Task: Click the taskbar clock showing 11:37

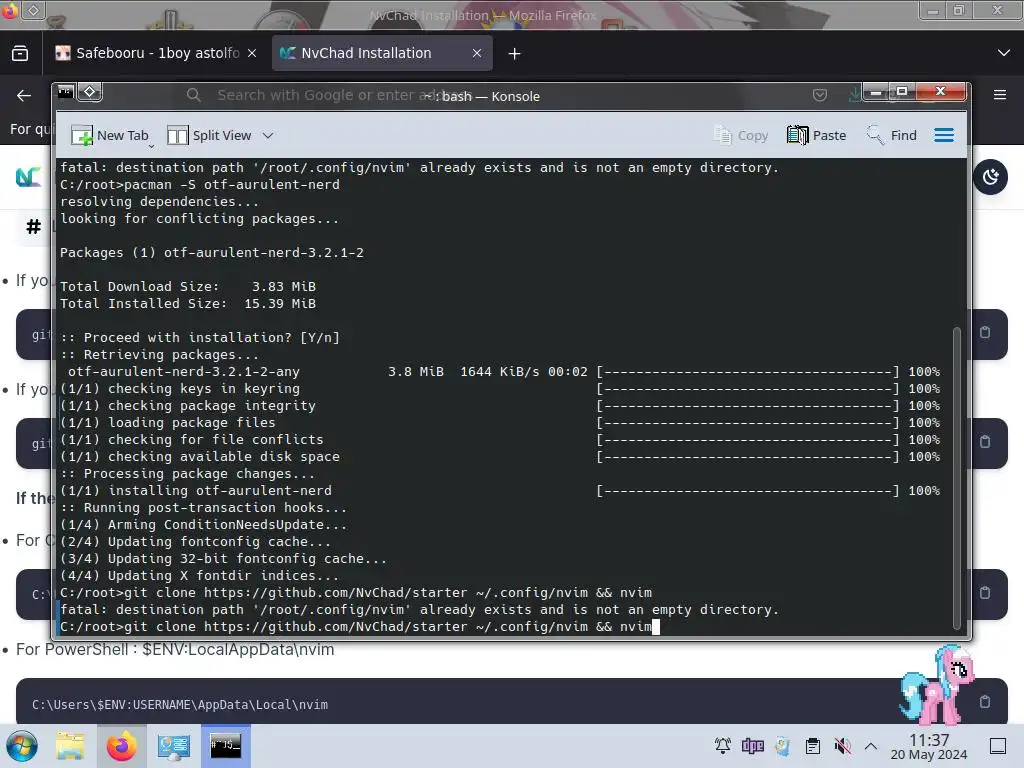Action: 929,746
